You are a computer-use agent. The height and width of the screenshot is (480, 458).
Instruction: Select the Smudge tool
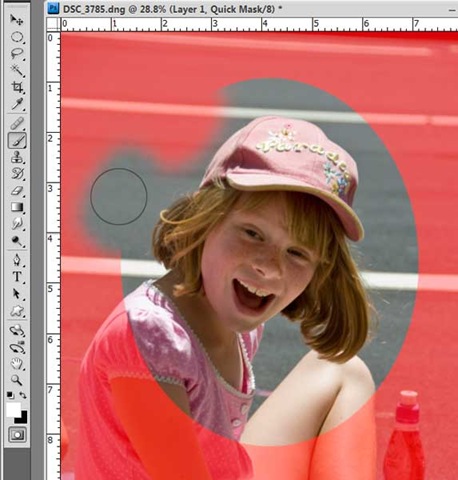[17, 224]
